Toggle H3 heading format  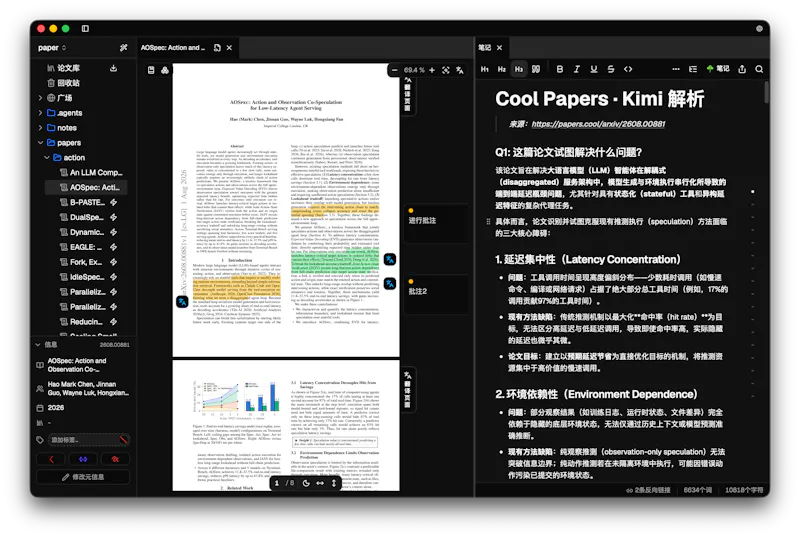click(x=518, y=69)
